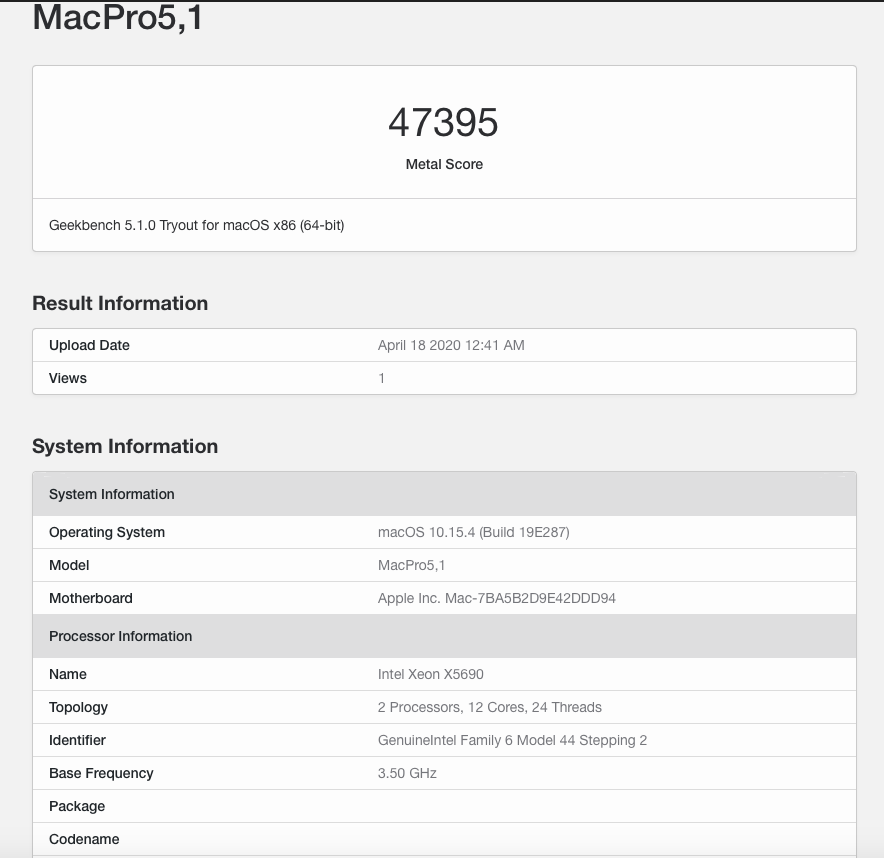
Task: Click the large System Information section heading
Action: click(125, 446)
